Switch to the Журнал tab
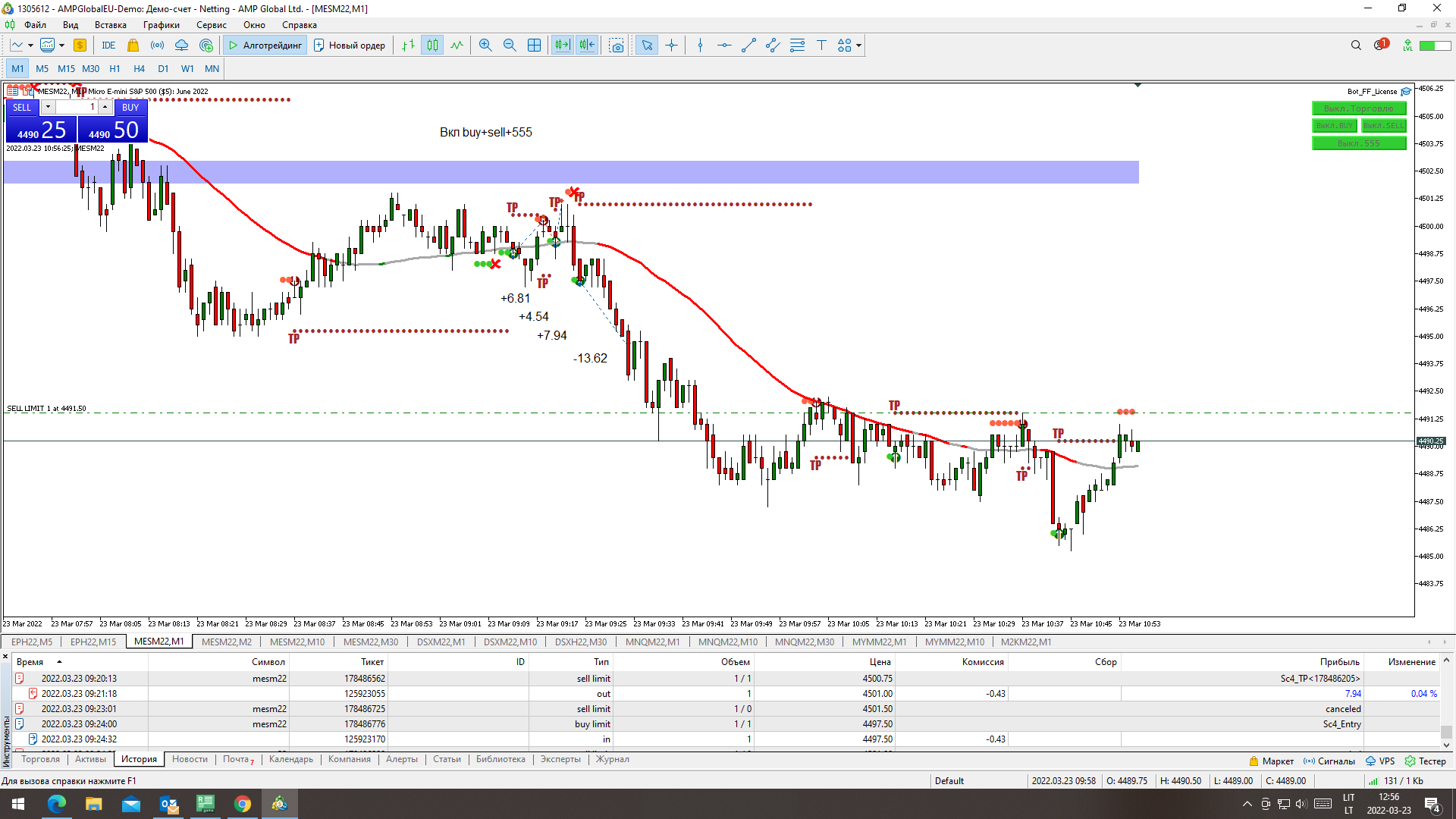The image size is (1456, 819). pos(612,759)
